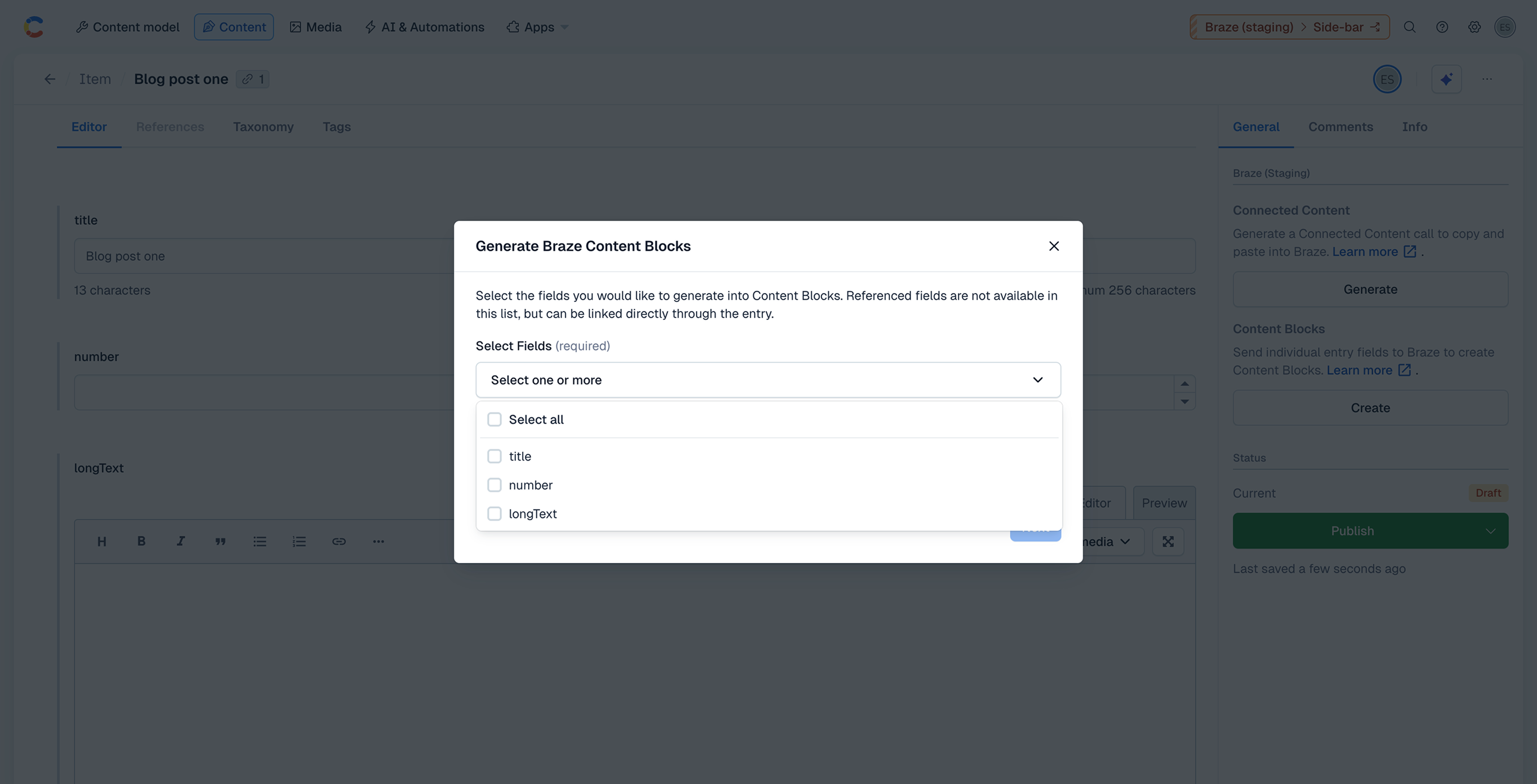Open the AI sparkle assistant button
Viewport: 1537px width, 784px height.
click(x=1446, y=79)
